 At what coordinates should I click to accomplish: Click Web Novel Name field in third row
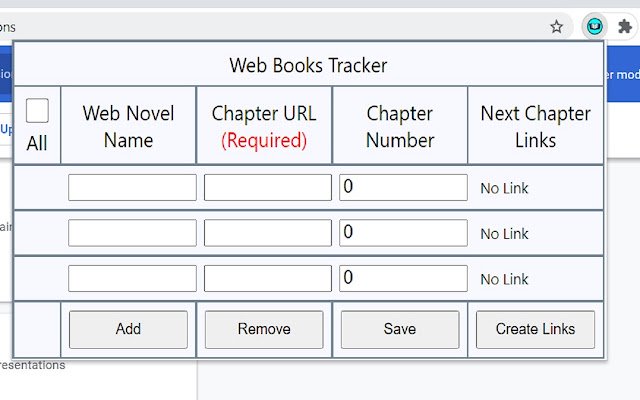click(x=132, y=278)
